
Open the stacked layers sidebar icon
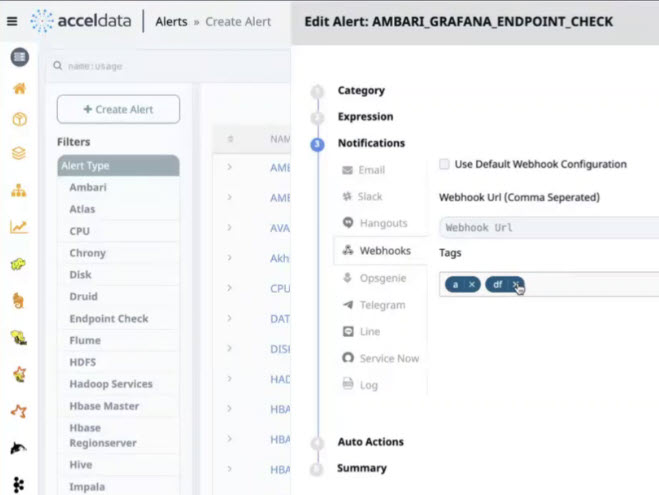coord(19,153)
